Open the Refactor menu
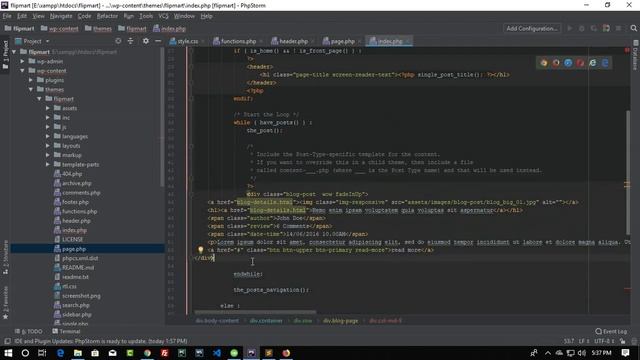 pyautogui.click(x=107, y=16)
